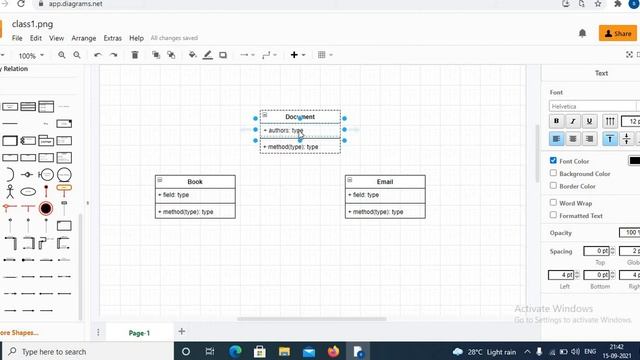Send selection to back
Viewport: 640px width, 360px height.
coord(171,55)
